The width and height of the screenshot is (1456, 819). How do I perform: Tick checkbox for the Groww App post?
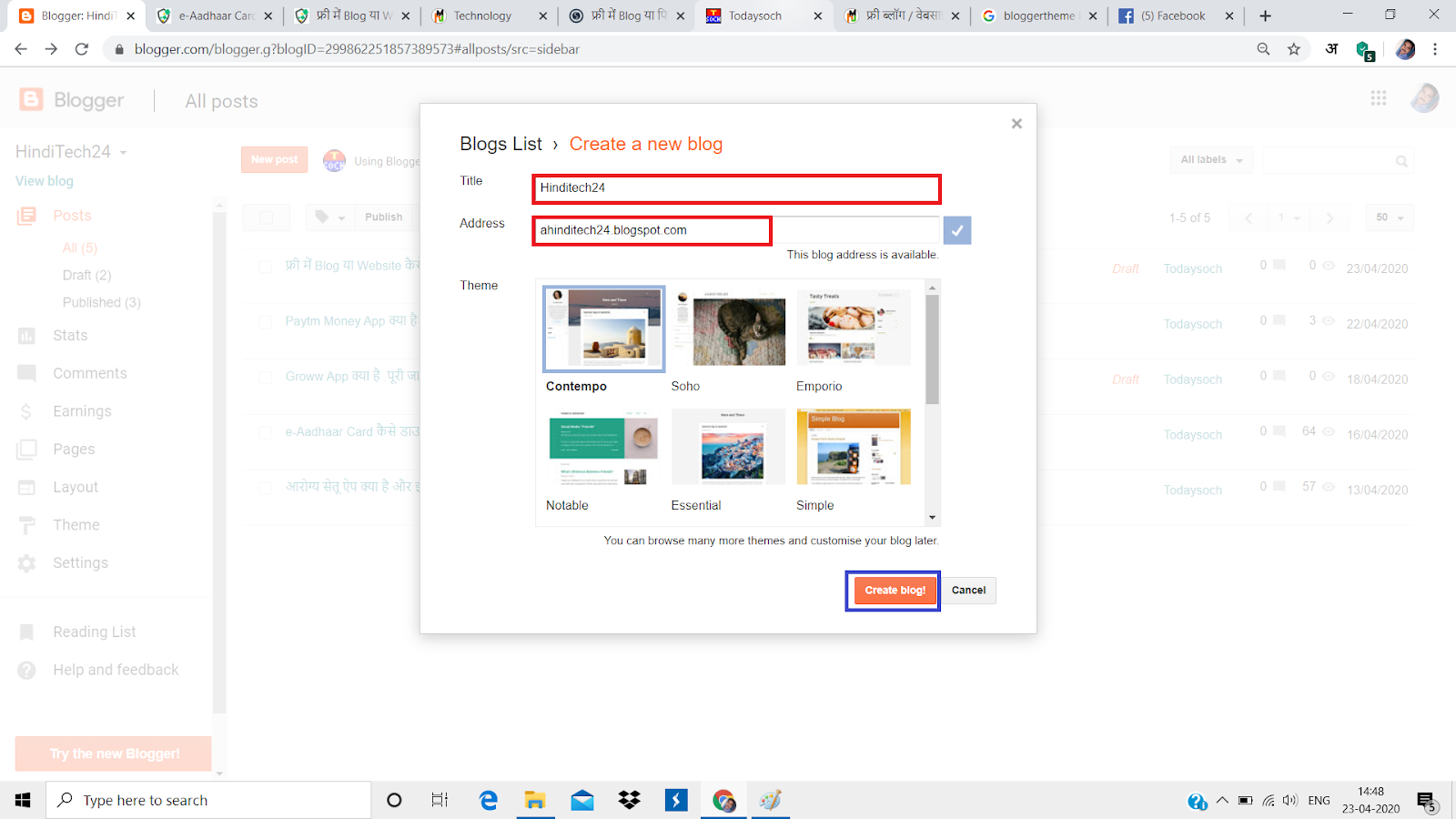(x=265, y=378)
